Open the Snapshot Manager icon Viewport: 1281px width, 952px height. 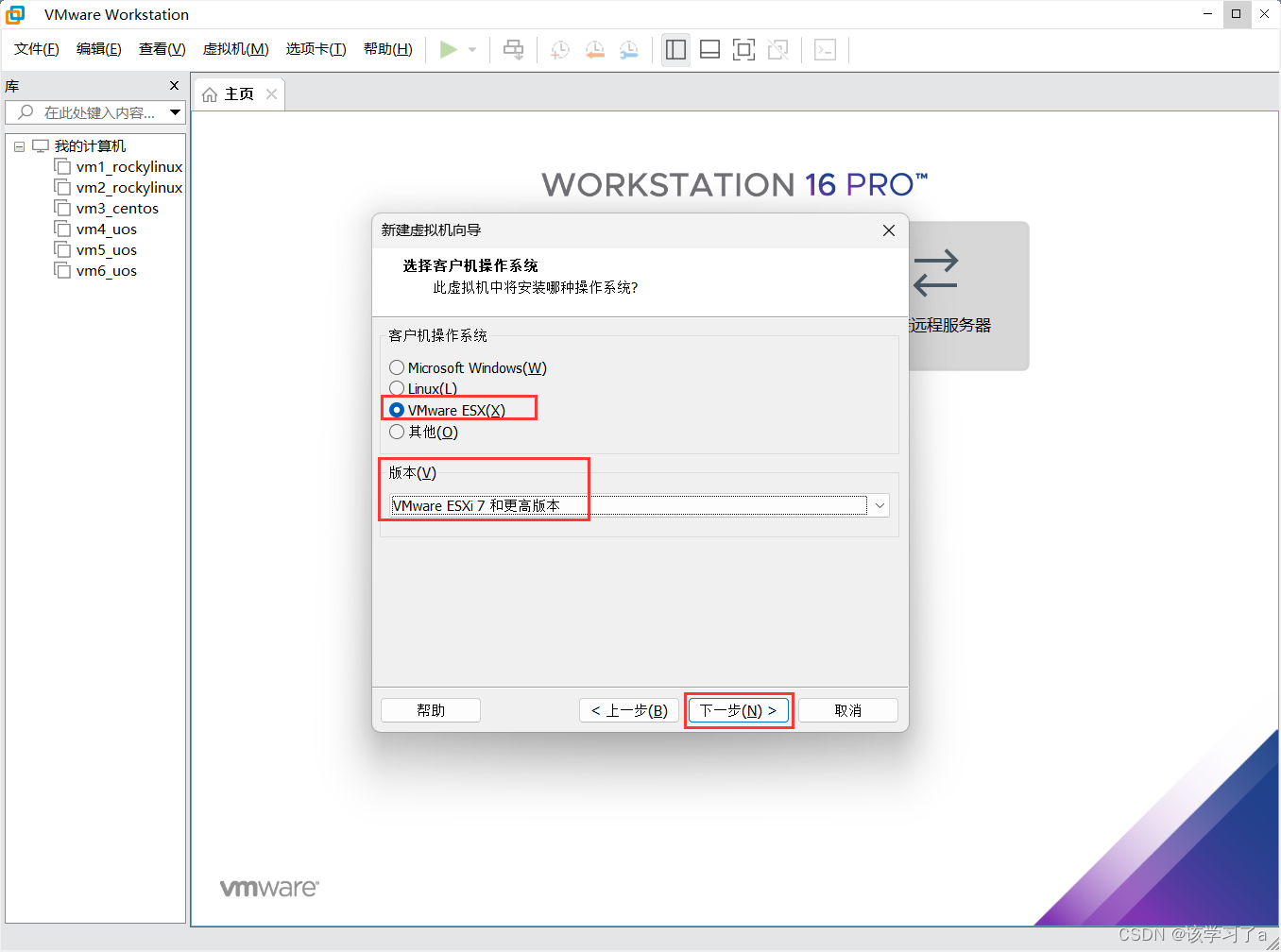[629, 50]
